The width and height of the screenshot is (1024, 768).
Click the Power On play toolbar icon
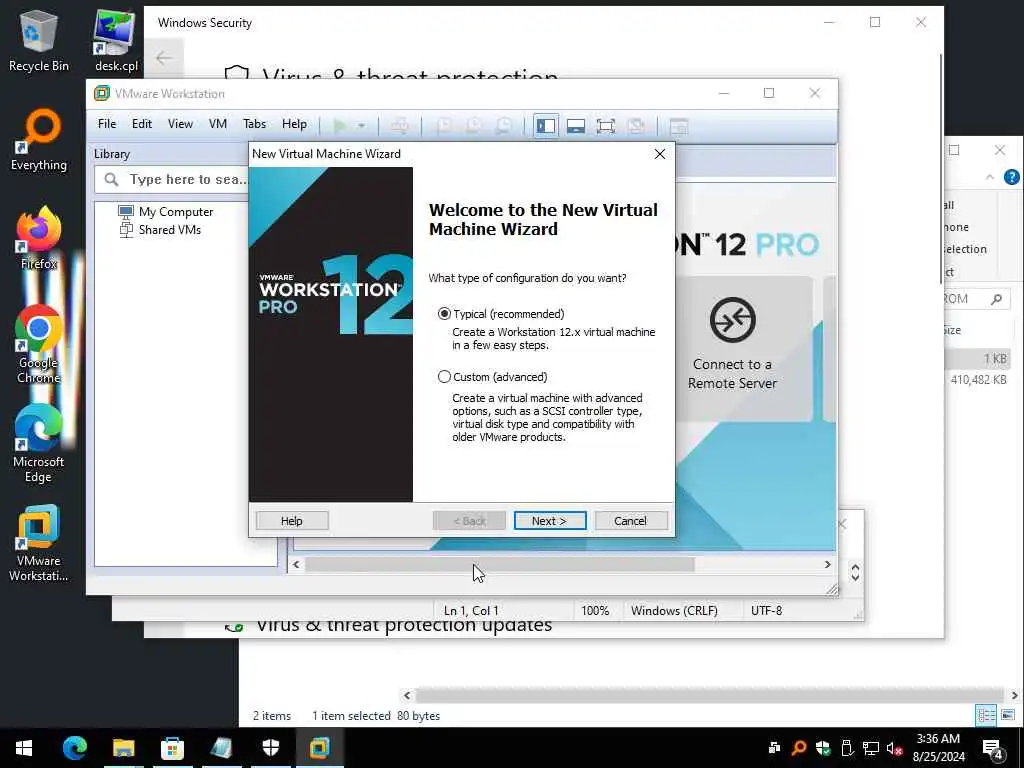[x=340, y=125]
